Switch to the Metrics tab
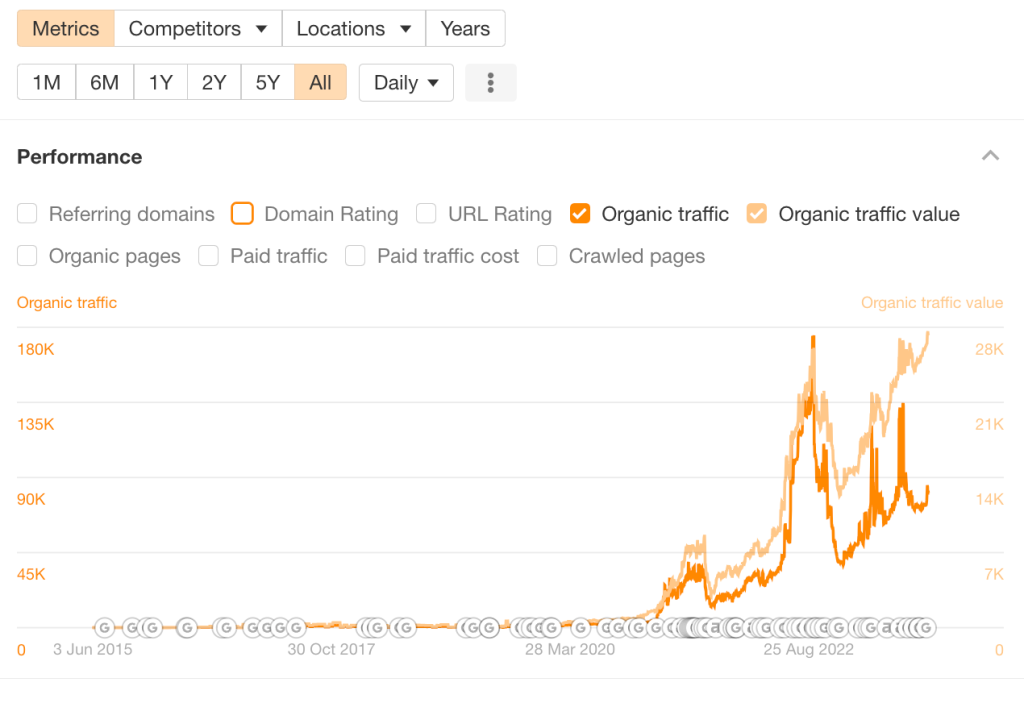This screenshot has width=1024, height=703. pyautogui.click(x=66, y=28)
